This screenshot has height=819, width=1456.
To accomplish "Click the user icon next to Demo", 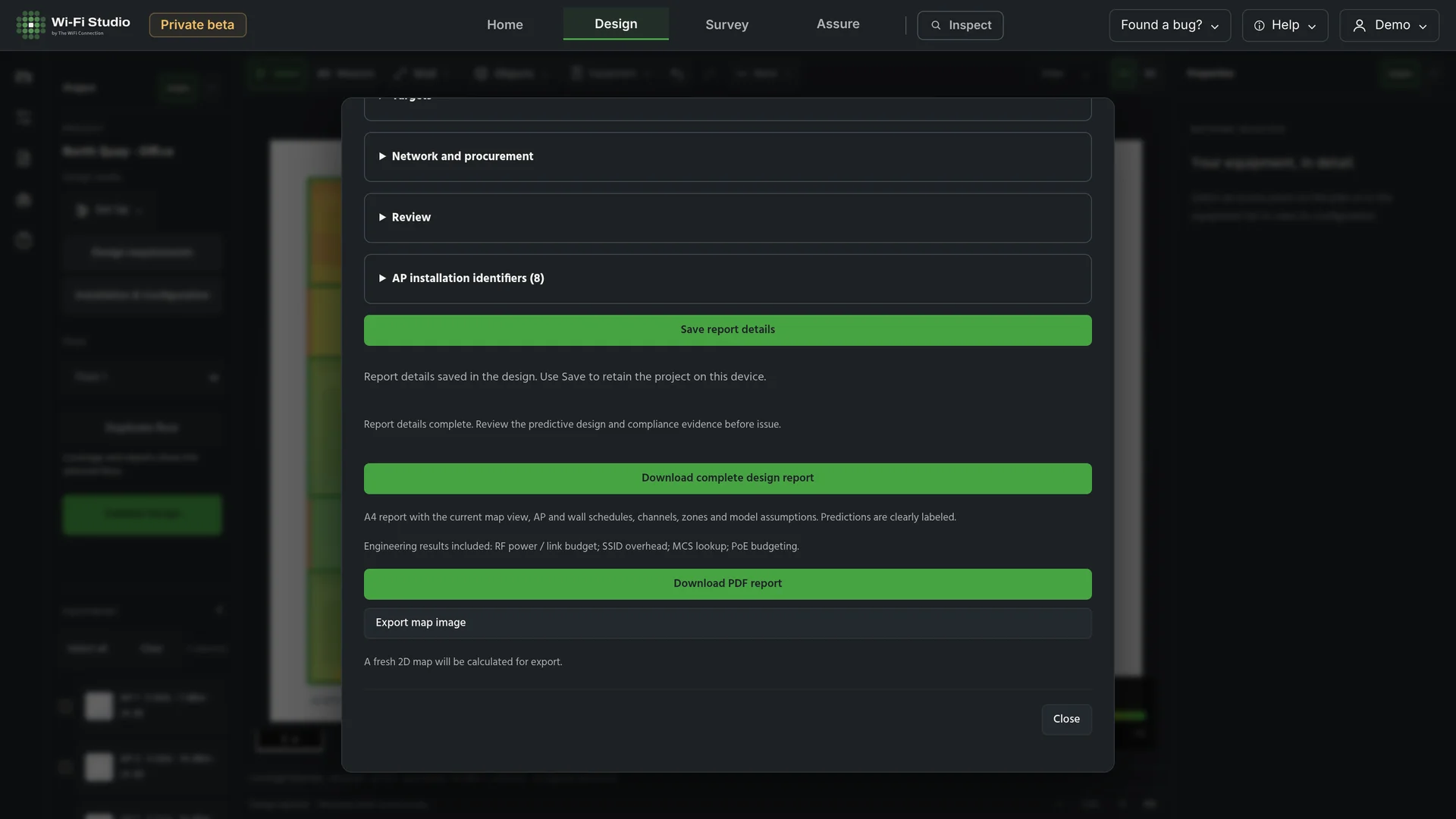I will click(x=1360, y=26).
